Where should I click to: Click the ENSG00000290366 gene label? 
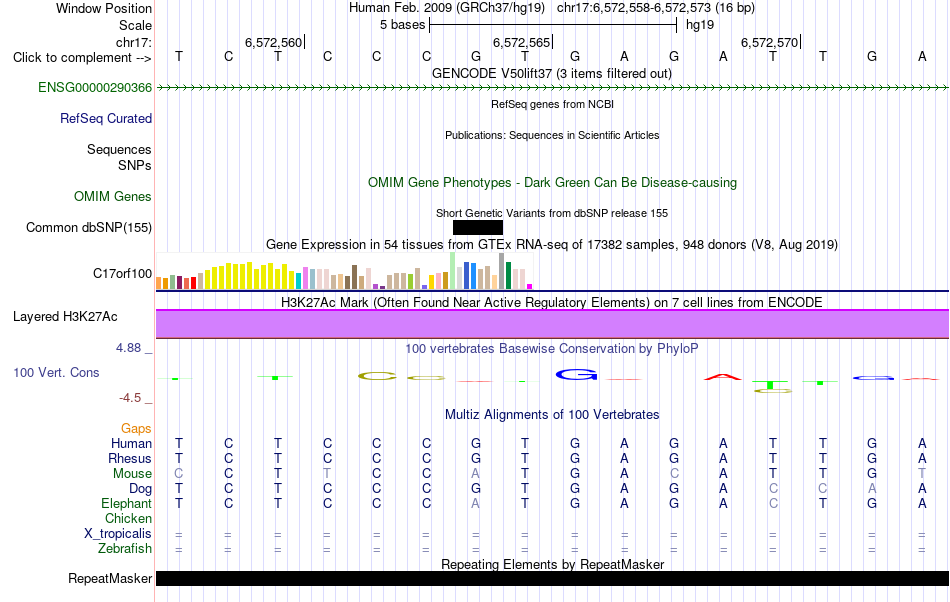click(95, 88)
